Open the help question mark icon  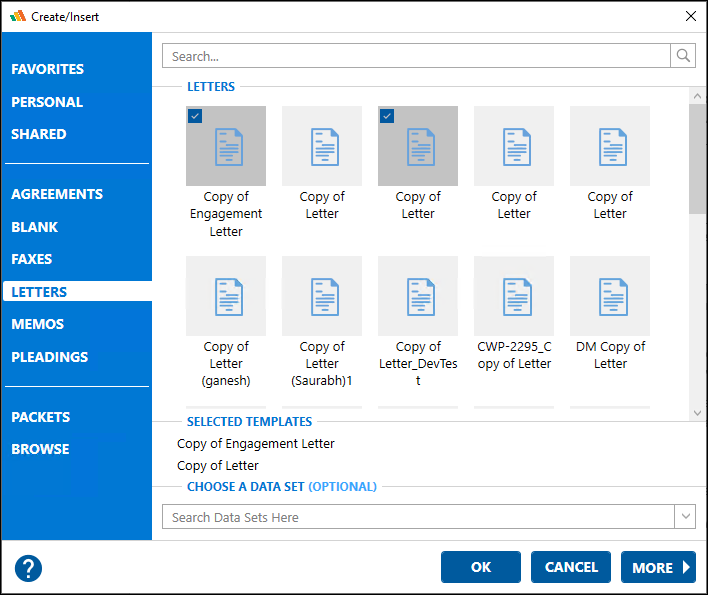[x=28, y=568]
